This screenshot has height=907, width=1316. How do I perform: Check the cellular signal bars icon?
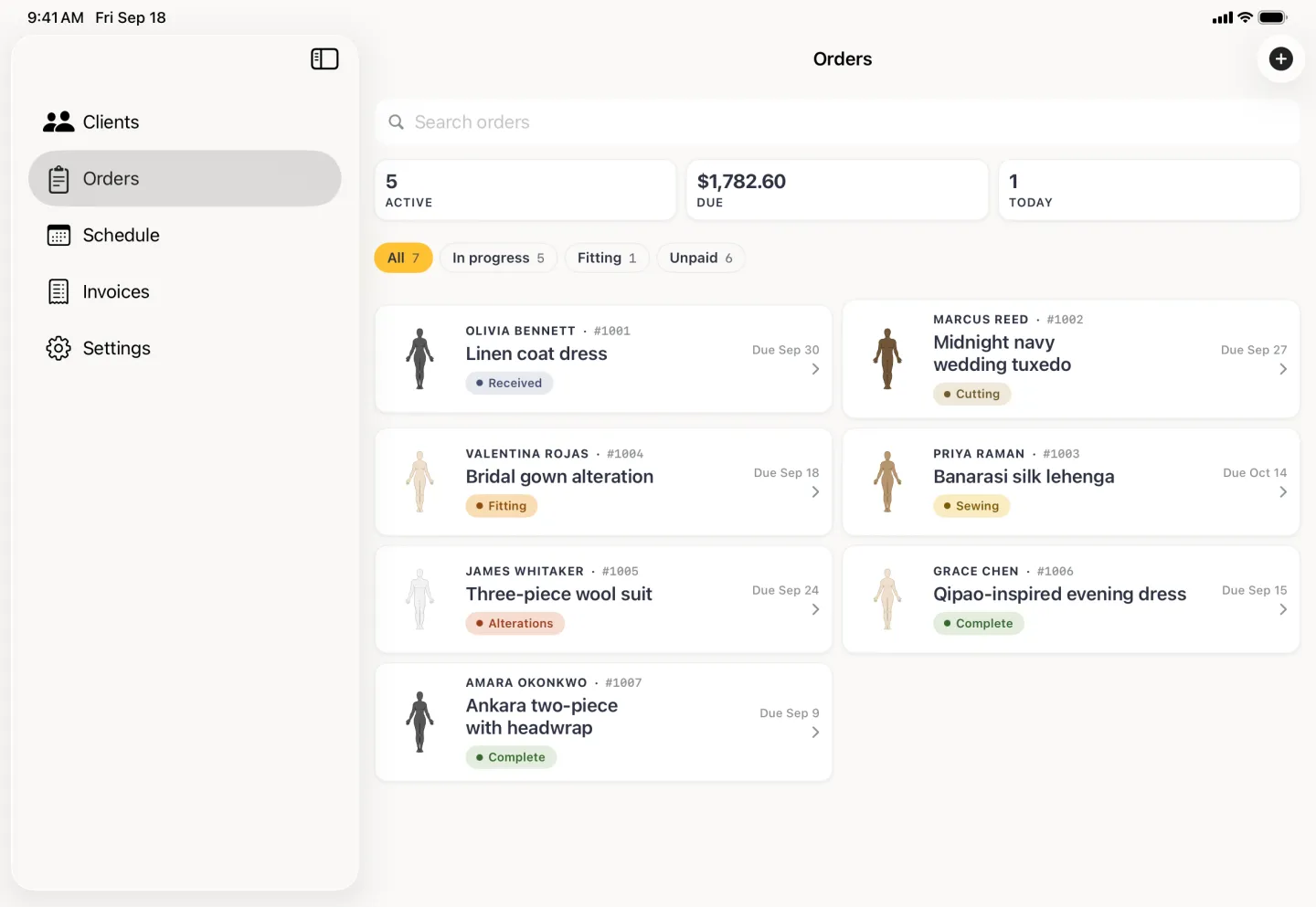tap(1222, 17)
